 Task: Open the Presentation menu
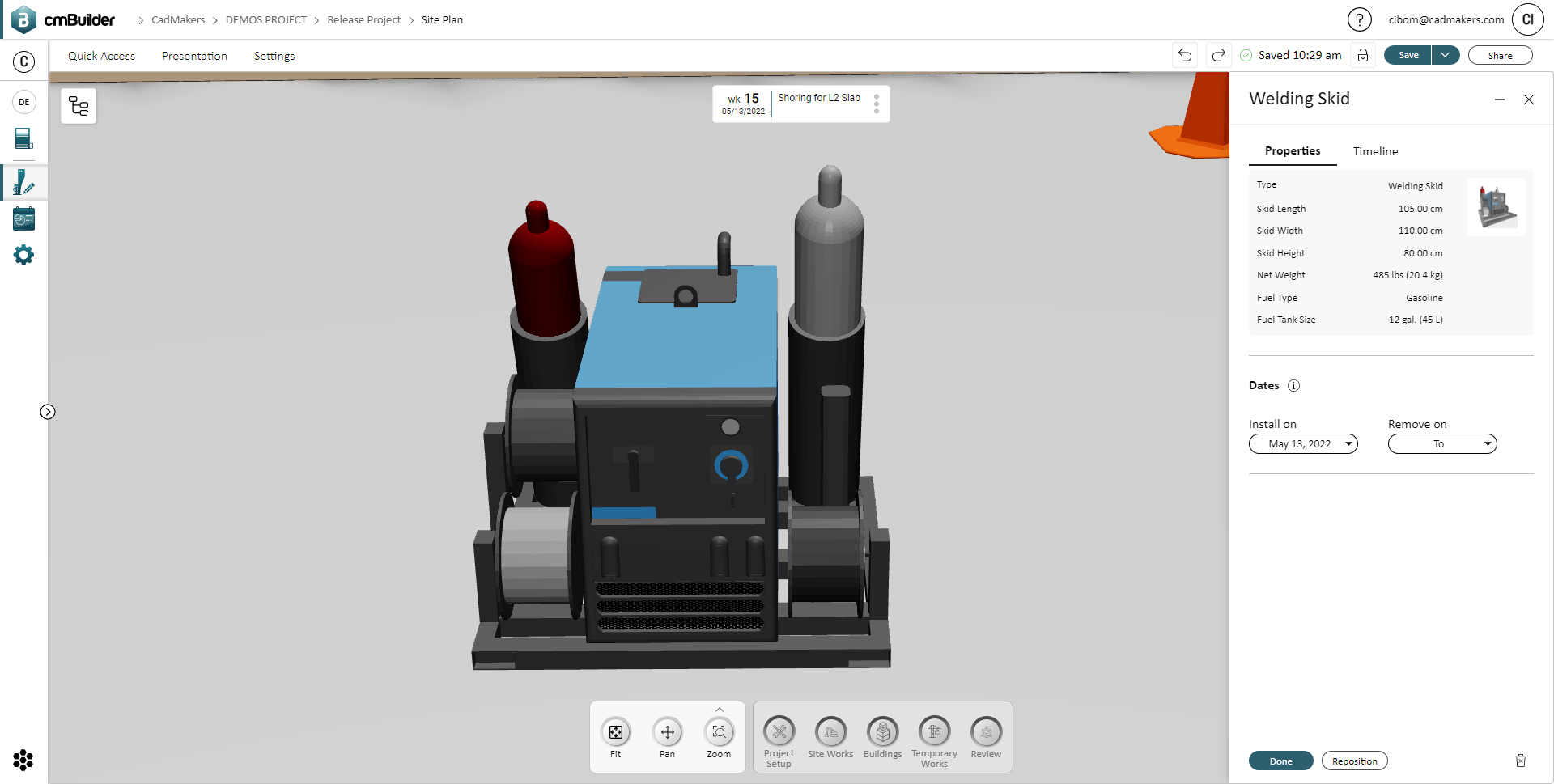coord(194,56)
